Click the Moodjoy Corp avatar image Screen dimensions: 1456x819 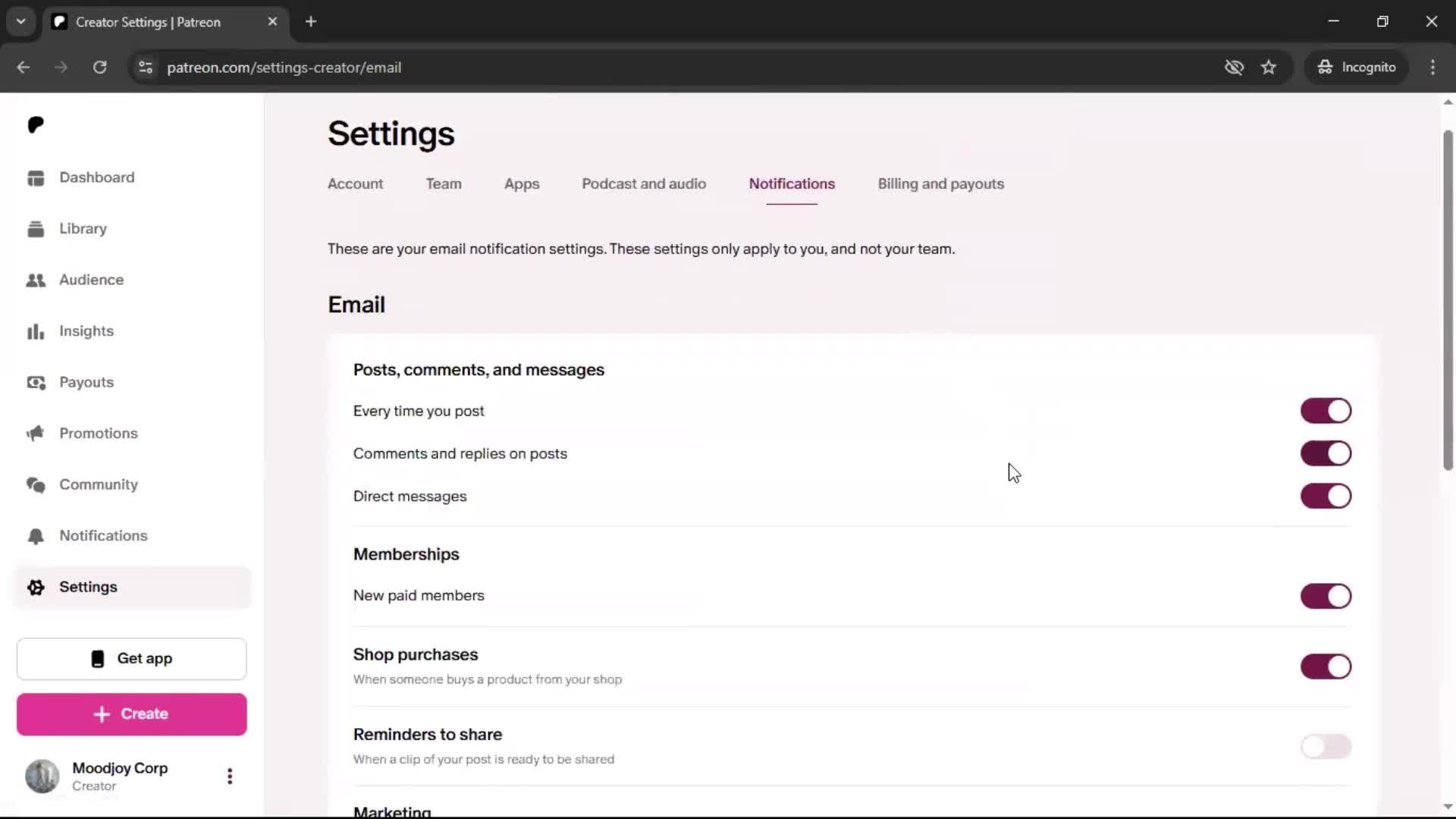tap(42, 776)
